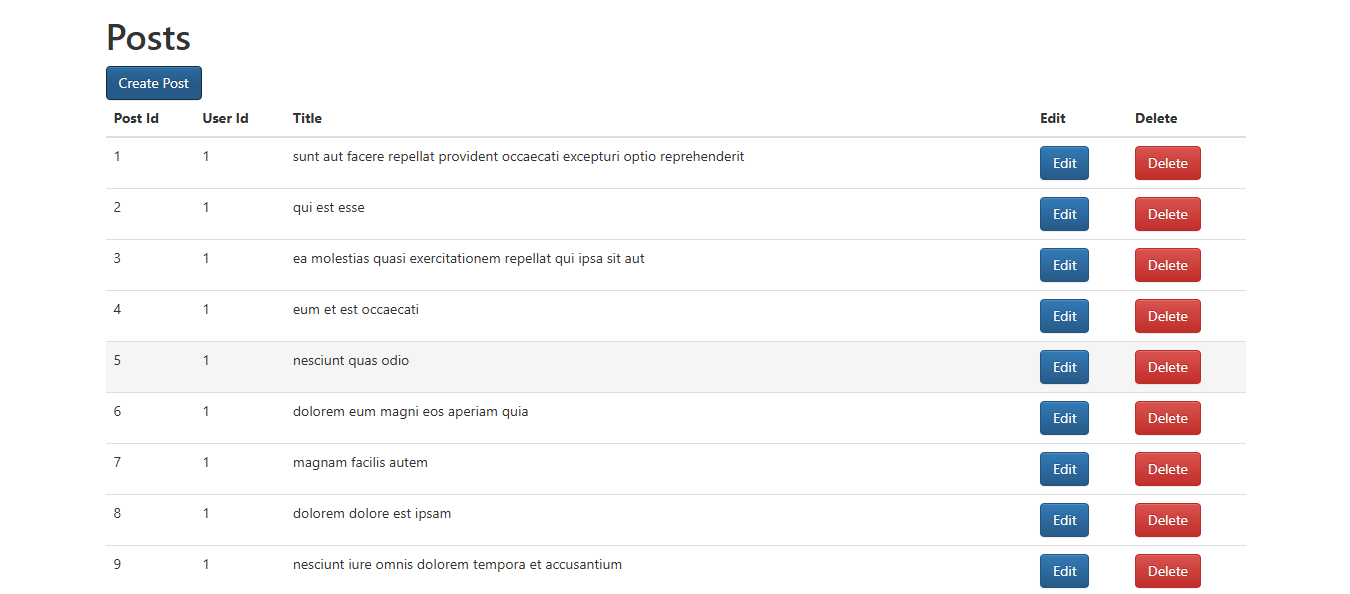This screenshot has height=594, width=1350.
Task: Select the Title column header
Action: 307,118
